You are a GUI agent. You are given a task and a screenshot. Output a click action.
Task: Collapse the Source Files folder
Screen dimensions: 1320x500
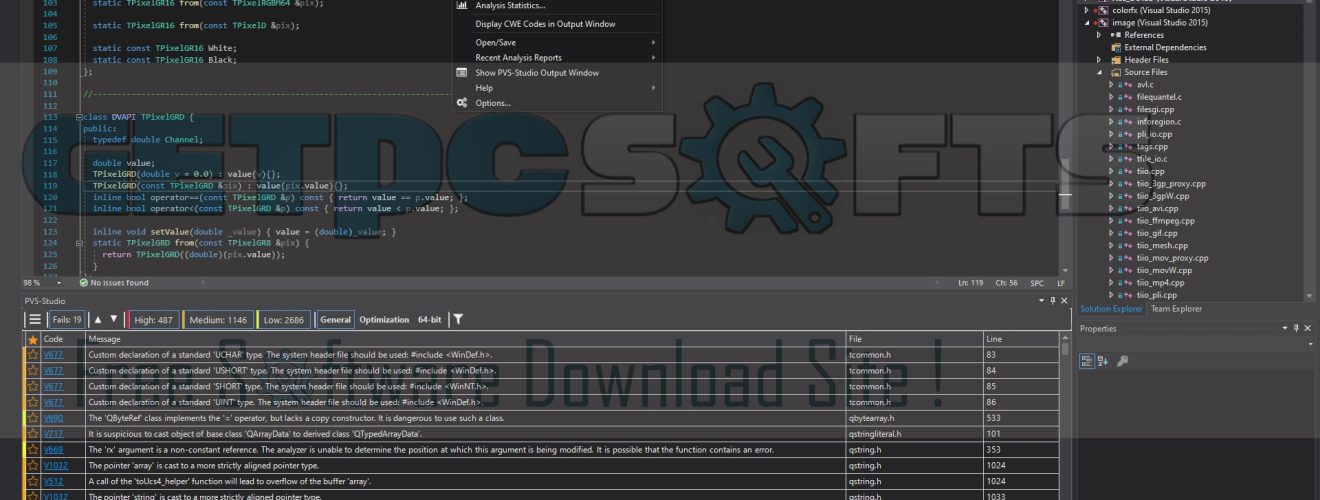pos(1101,72)
